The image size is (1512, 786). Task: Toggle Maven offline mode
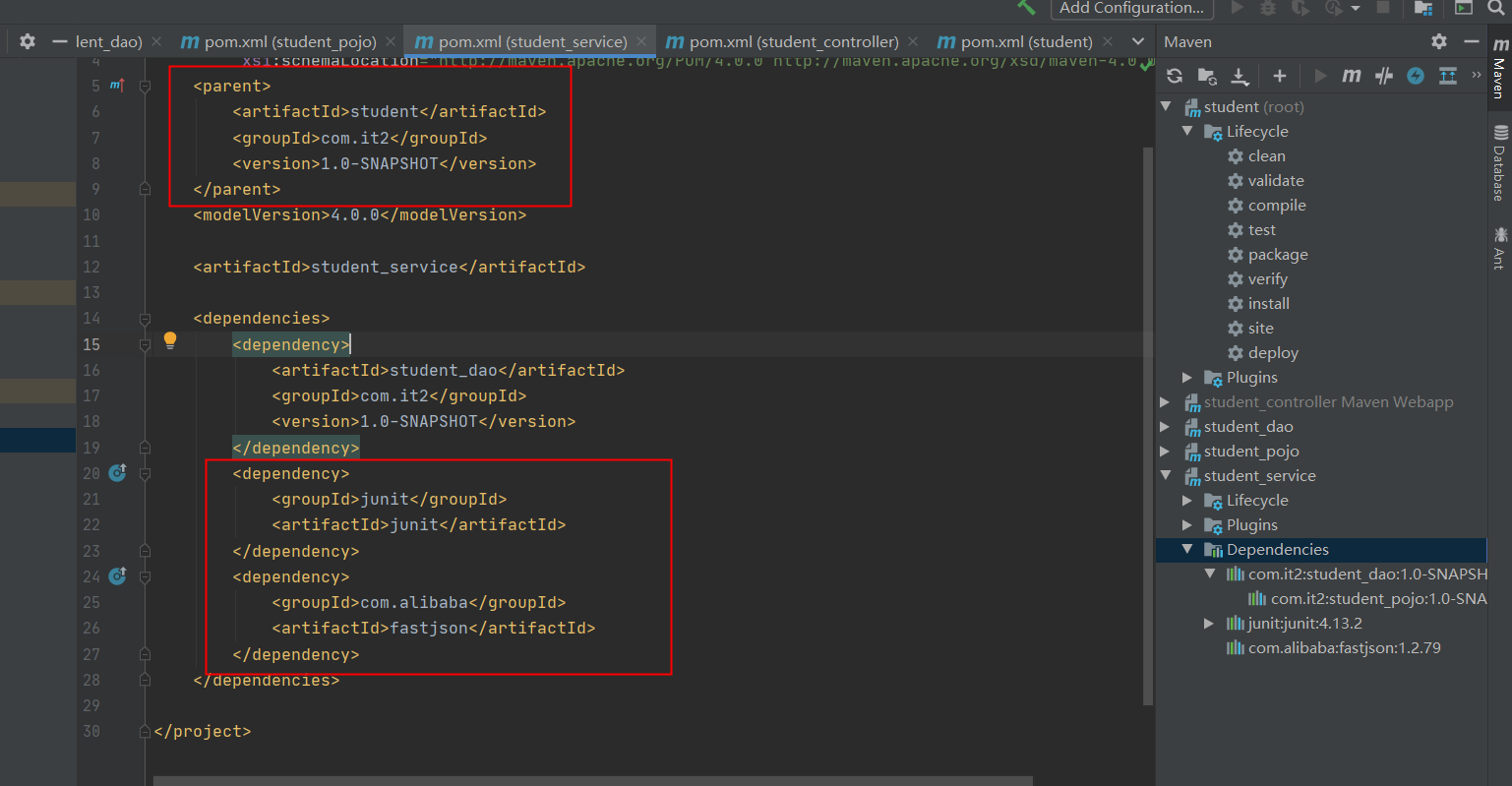1384,76
